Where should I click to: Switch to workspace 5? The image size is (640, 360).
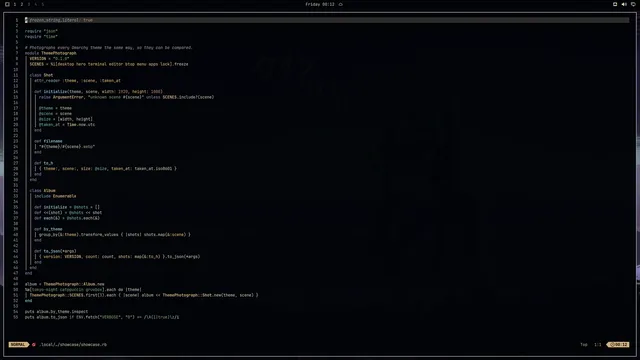click(42, 4)
